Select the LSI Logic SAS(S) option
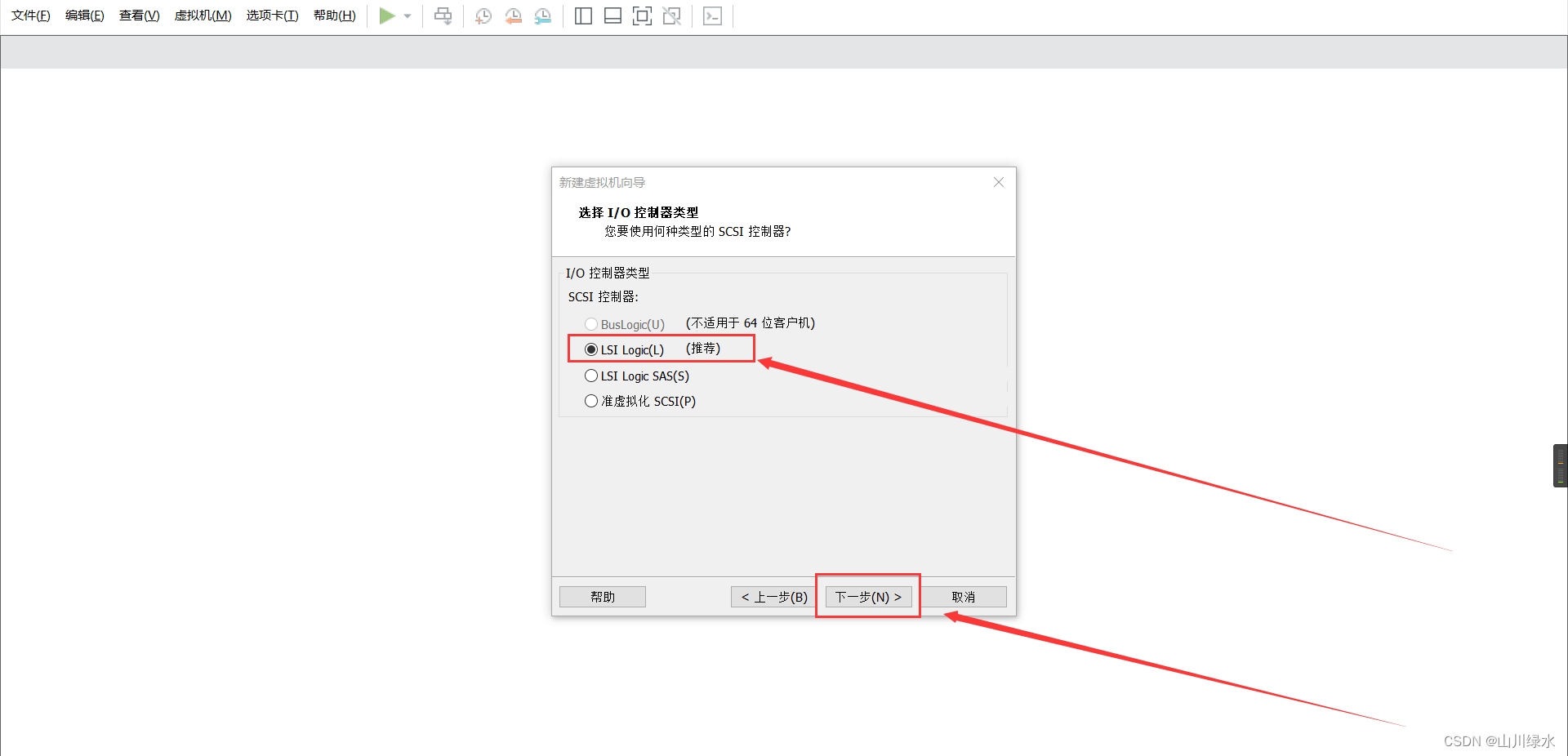This screenshot has width=1568, height=756. point(590,376)
